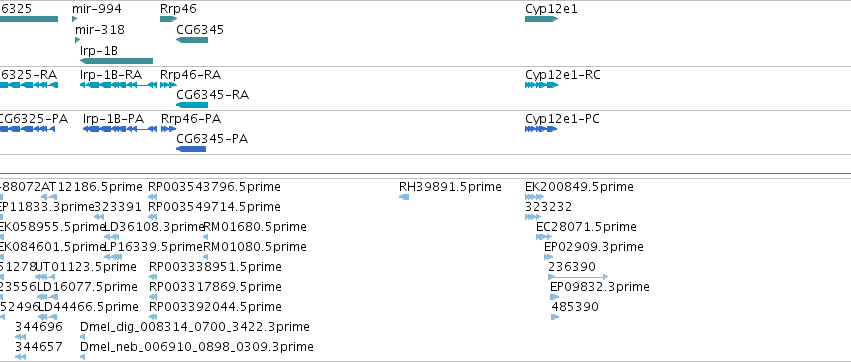Select the RP003543796.5prime label

tap(214, 187)
